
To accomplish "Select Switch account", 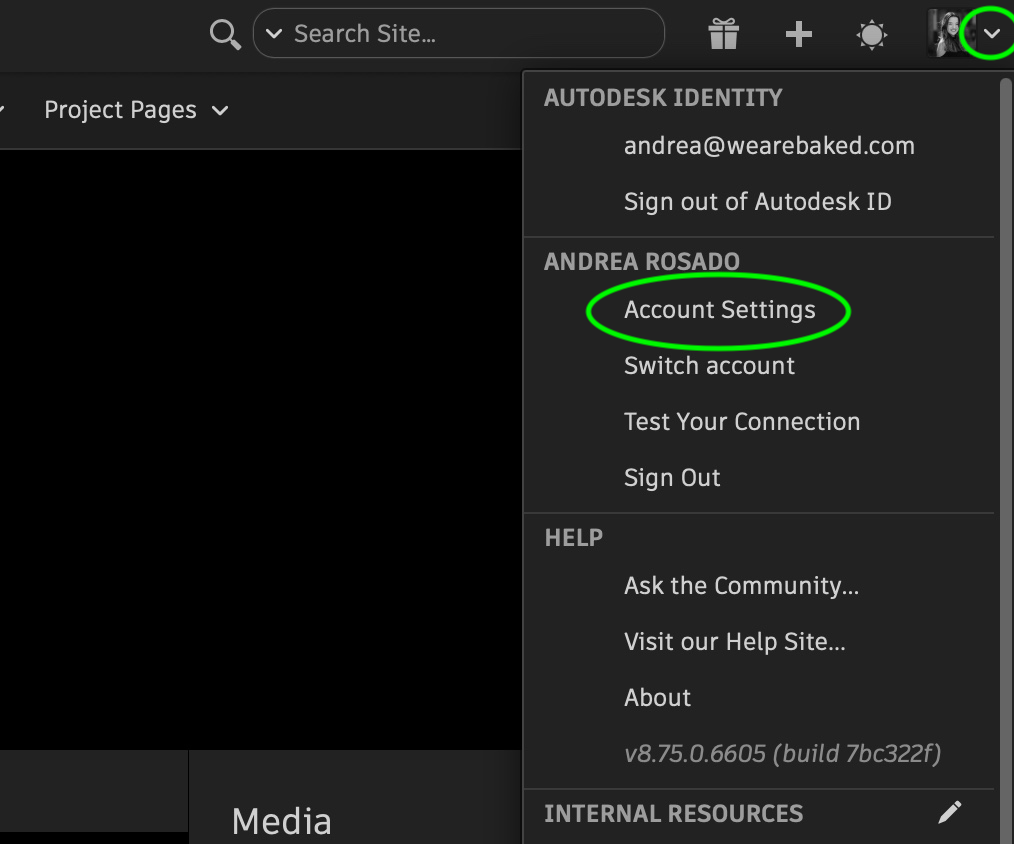I will [x=709, y=366].
